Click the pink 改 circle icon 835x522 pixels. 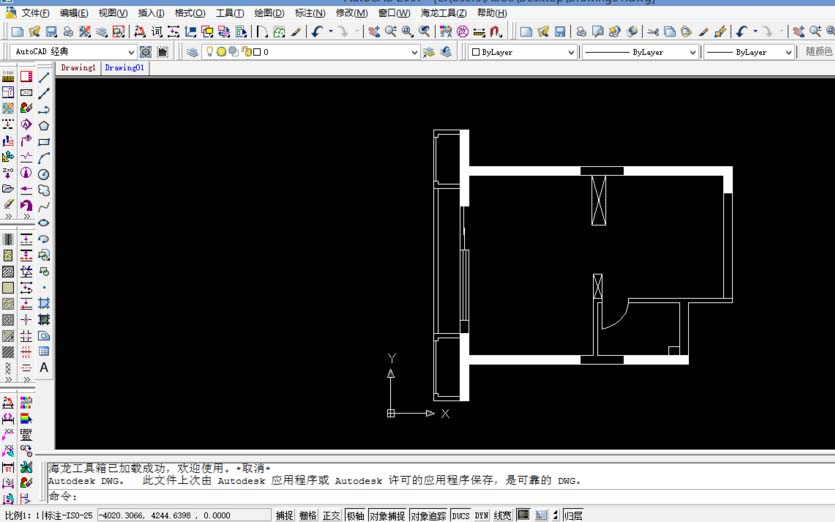[463, 32]
